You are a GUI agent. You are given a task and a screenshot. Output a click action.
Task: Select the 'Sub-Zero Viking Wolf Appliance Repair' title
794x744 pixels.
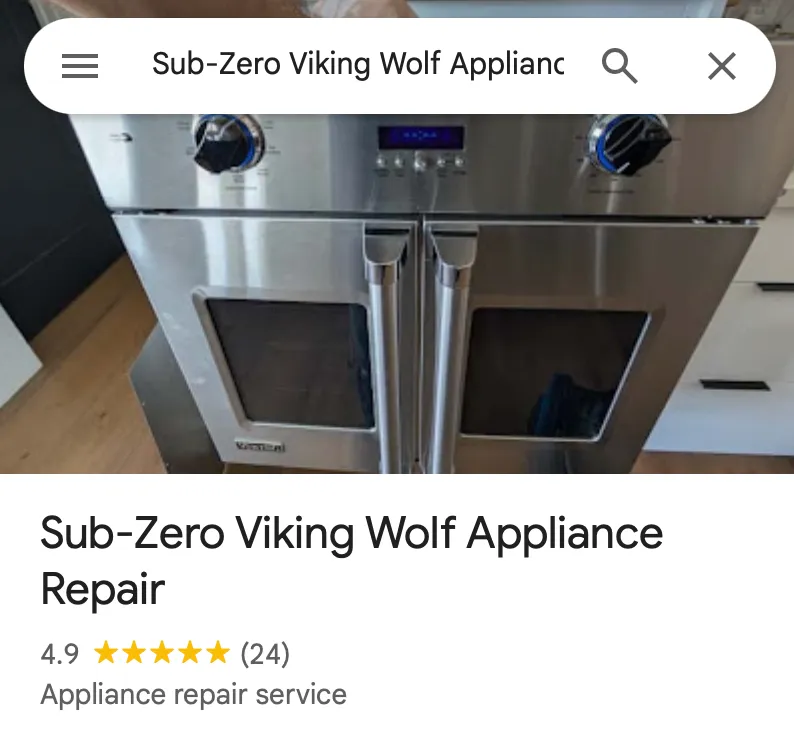[x=351, y=560]
